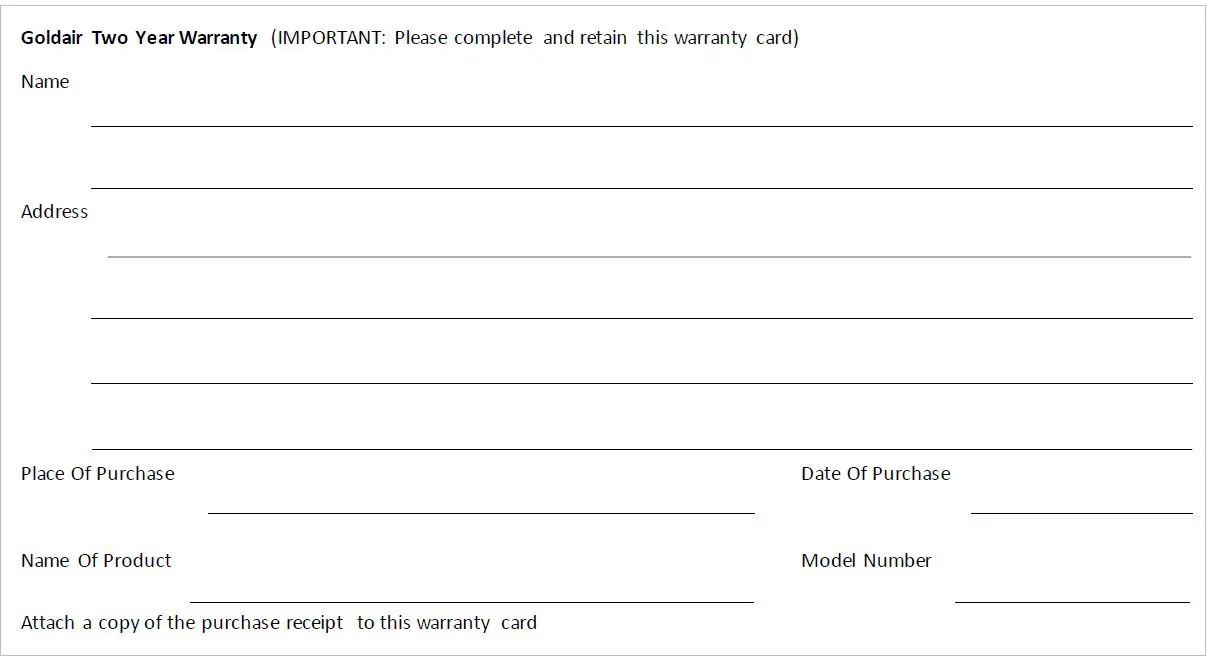Click the Place Of Purchase label
Image resolution: width=1217 pixels, height=672 pixels.
[97, 474]
